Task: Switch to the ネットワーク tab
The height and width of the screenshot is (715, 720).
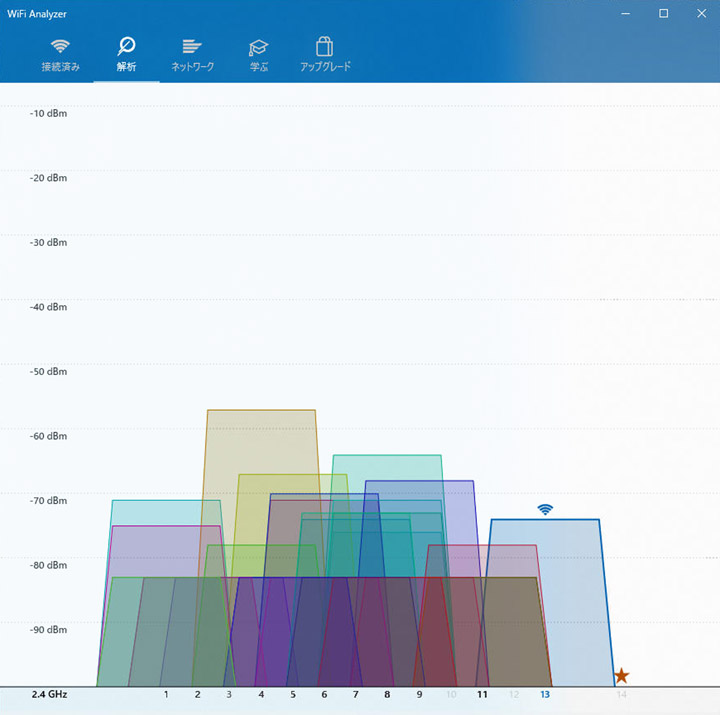Action: pyautogui.click(x=192, y=56)
